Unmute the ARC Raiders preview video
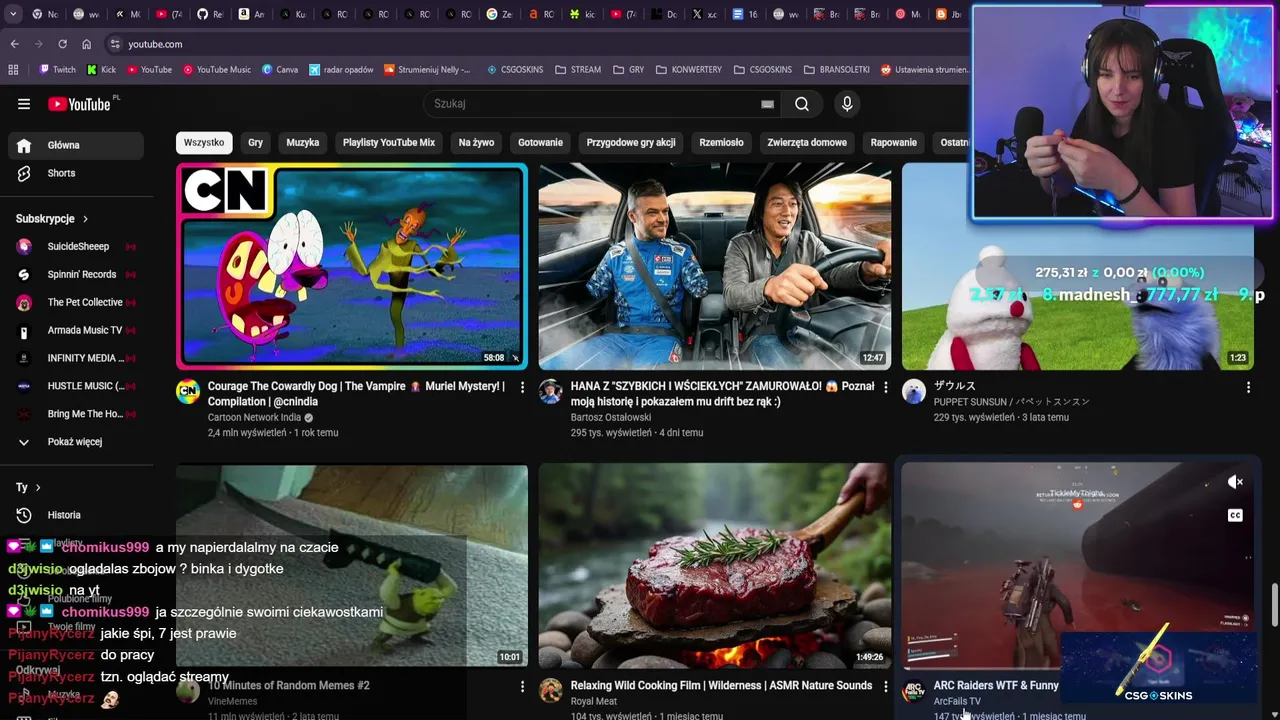This screenshot has width=1280, height=720. 1235,482
